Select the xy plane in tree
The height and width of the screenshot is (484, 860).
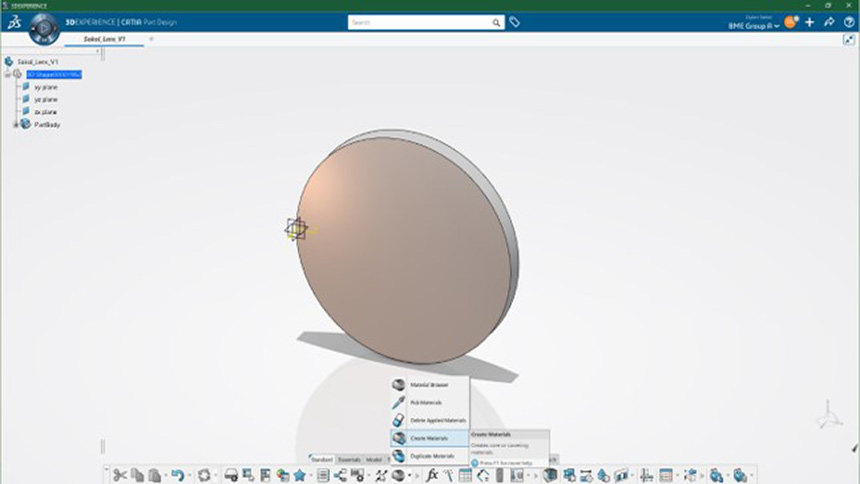(45, 87)
